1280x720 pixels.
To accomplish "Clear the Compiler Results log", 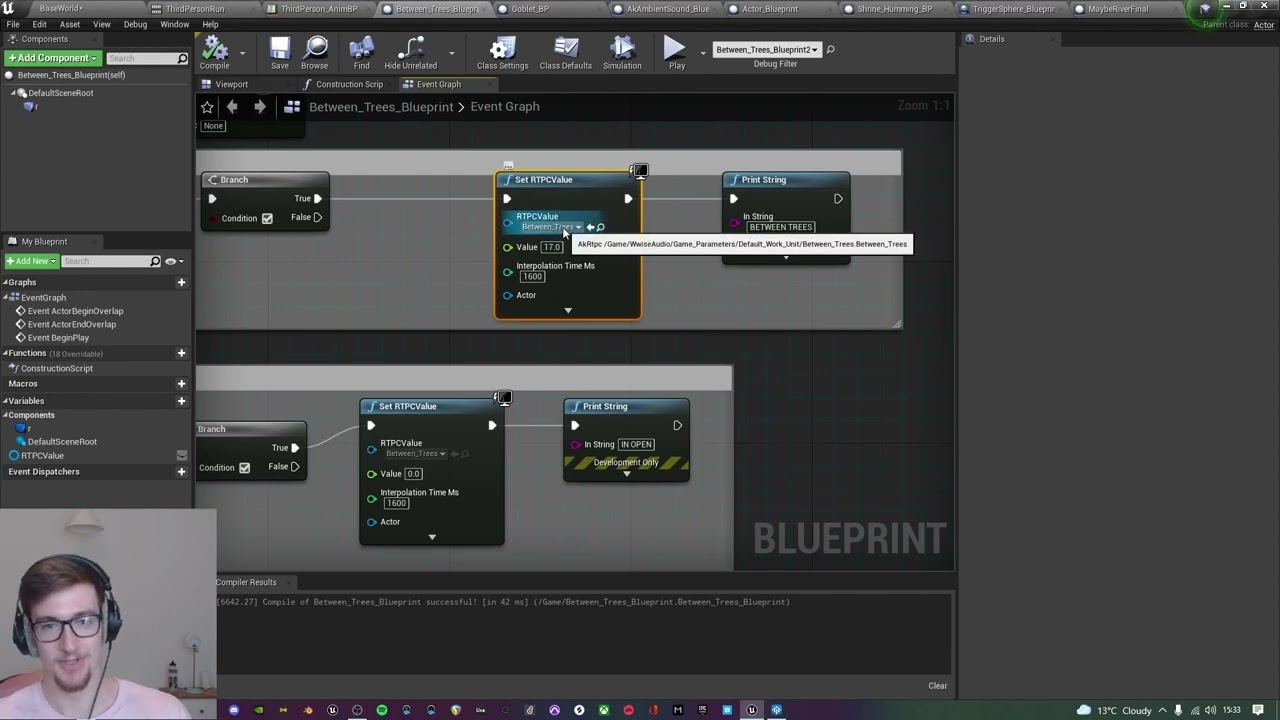I will pyautogui.click(x=938, y=686).
